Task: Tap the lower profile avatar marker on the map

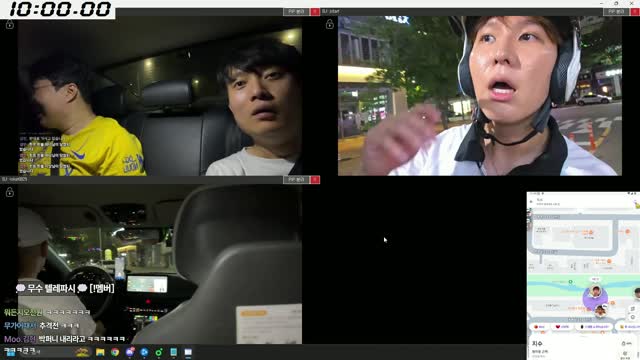Action: [600, 311]
